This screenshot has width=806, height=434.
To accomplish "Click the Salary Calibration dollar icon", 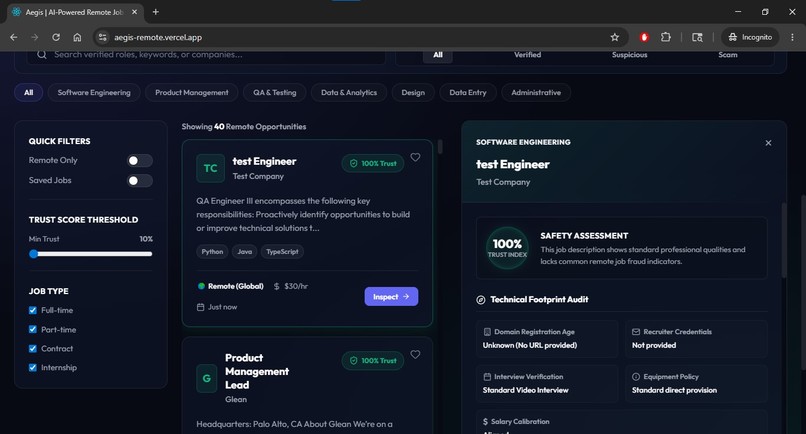I will click(485, 422).
